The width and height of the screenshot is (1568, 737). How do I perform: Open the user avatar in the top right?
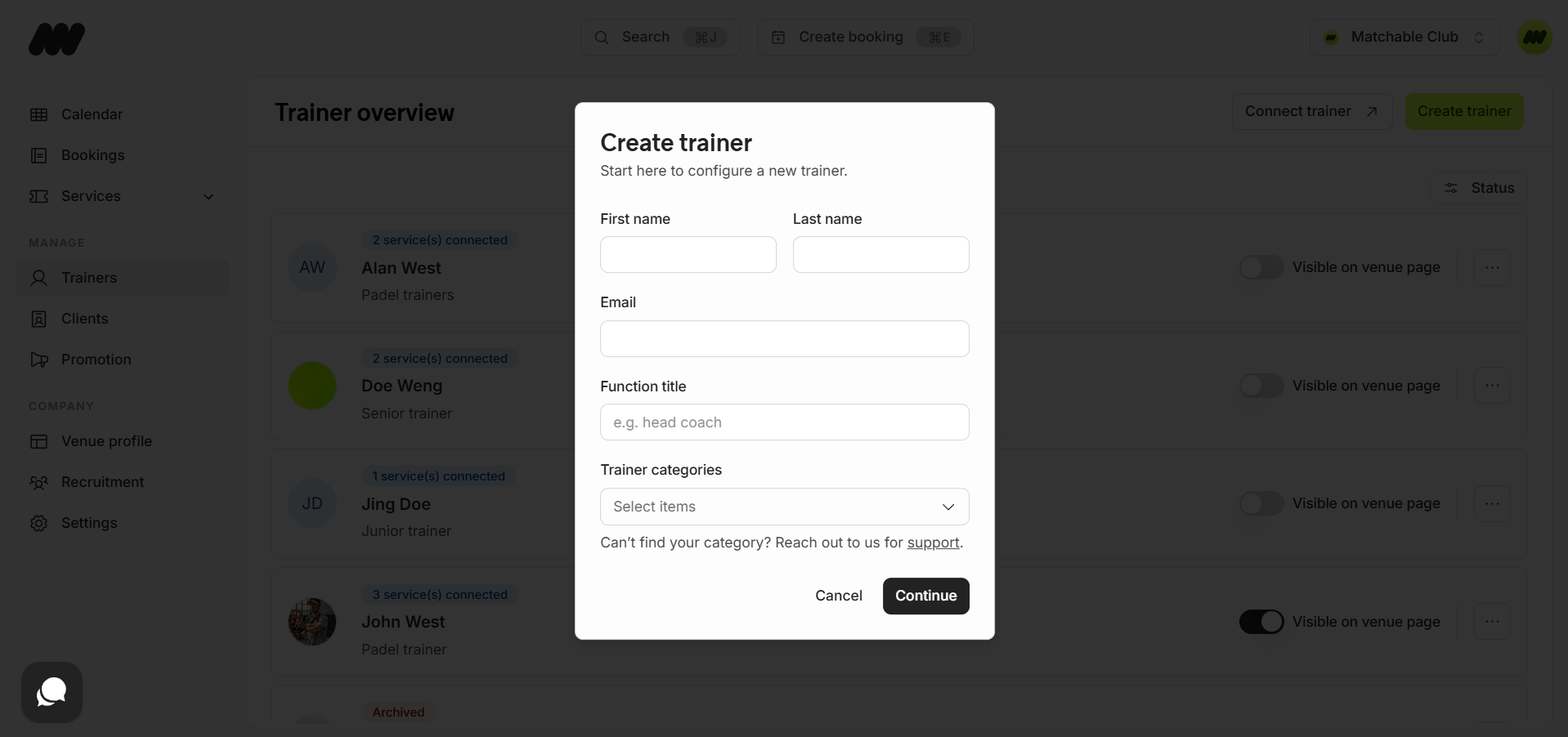(x=1534, y=38)
